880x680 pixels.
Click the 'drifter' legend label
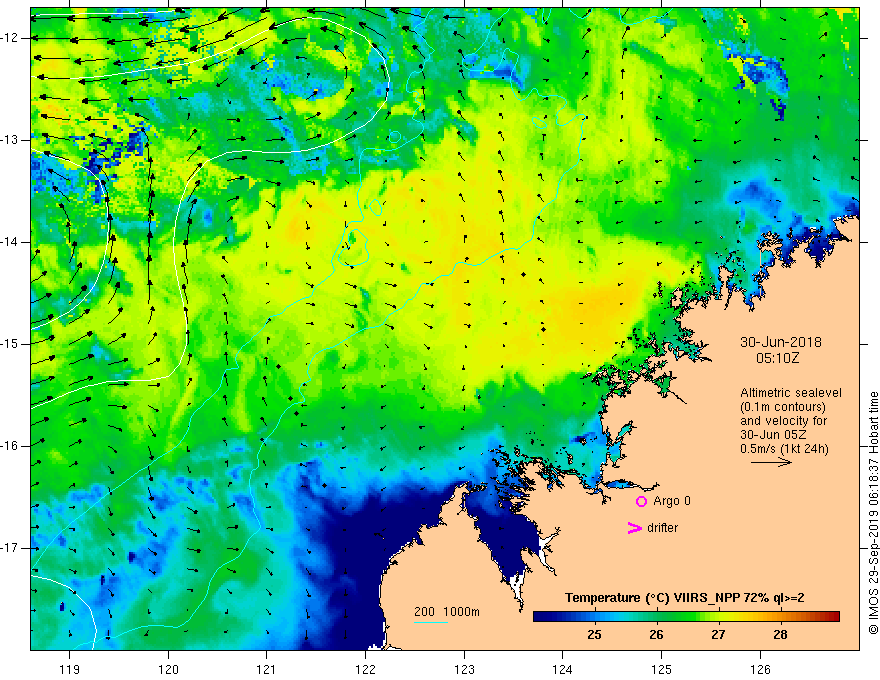662,528
